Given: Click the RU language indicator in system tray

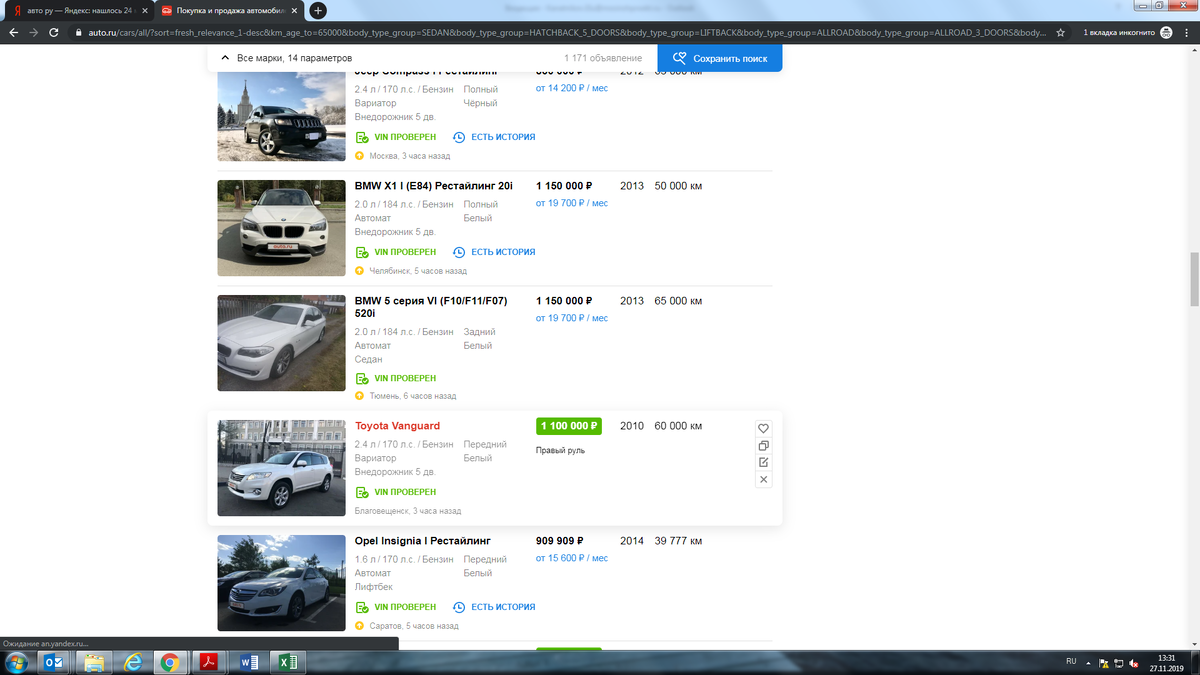Looking at the screenshot, I should click(1071, 662).
